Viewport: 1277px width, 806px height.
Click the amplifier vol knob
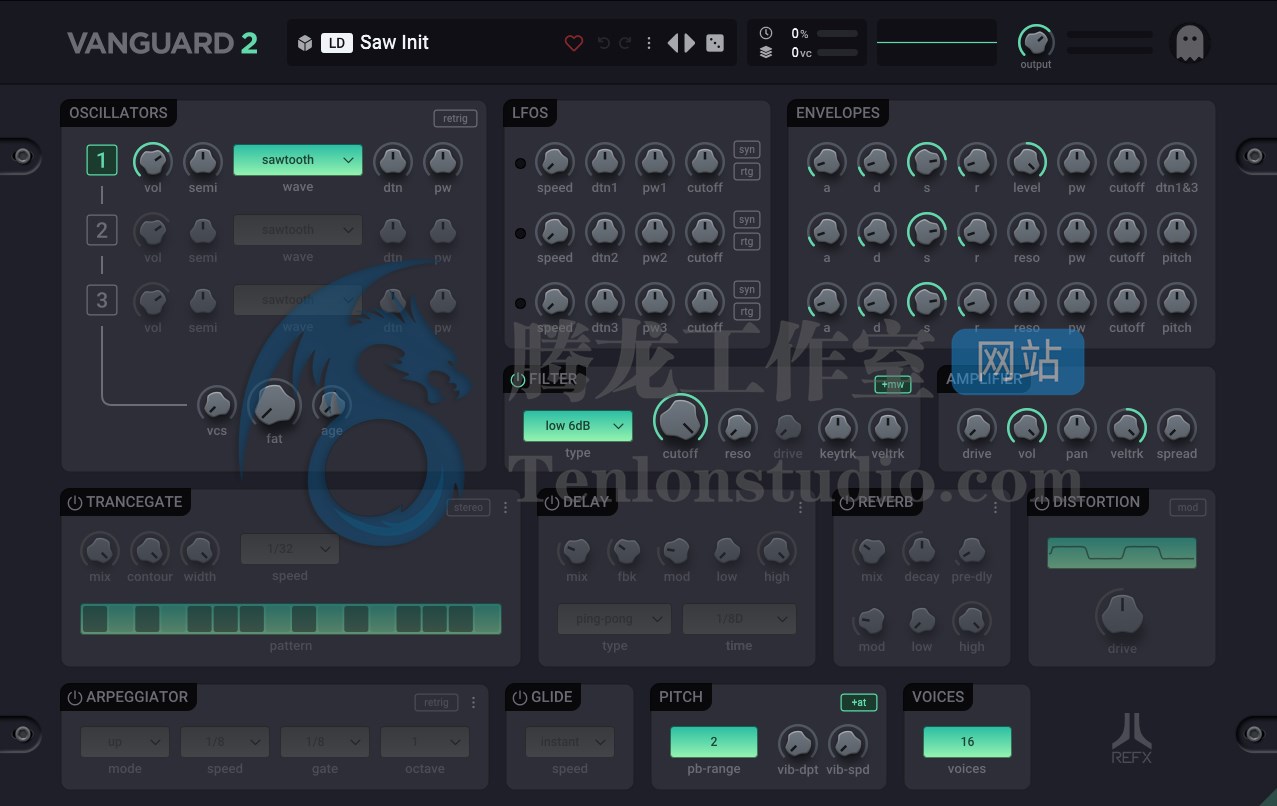(1027, 428)
